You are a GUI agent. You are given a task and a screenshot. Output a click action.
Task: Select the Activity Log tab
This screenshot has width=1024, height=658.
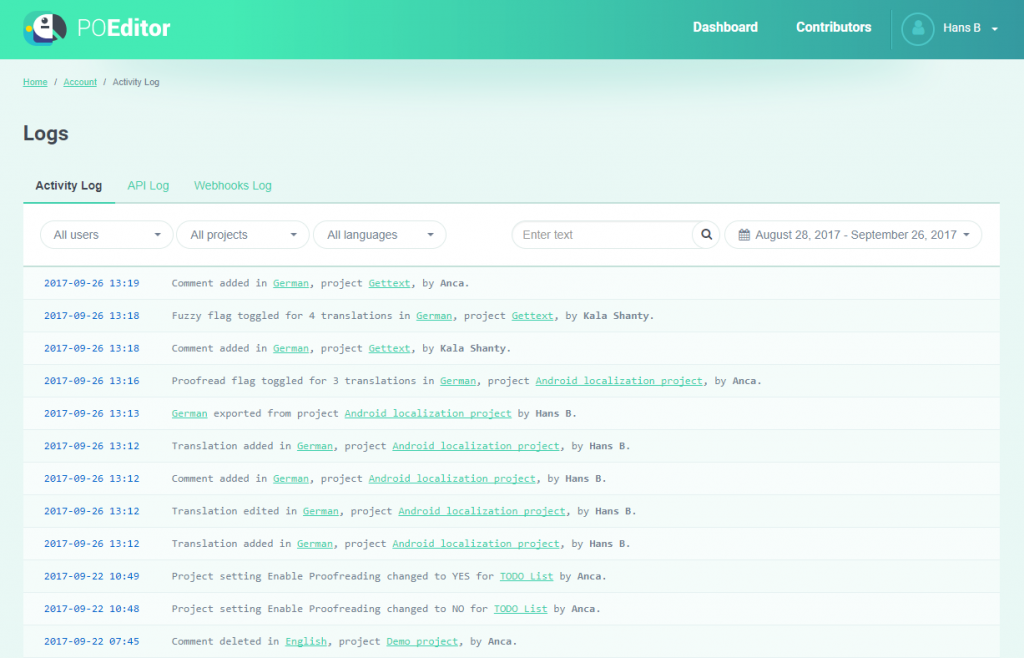(68, 185)
